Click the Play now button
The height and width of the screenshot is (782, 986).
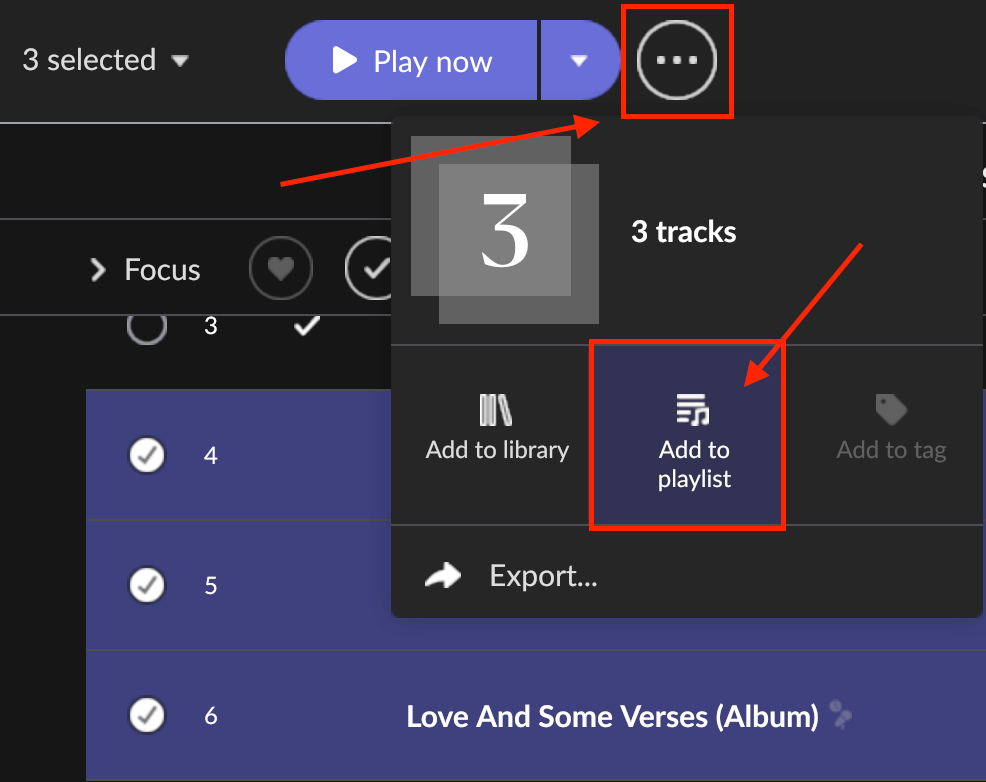[411, 60]
